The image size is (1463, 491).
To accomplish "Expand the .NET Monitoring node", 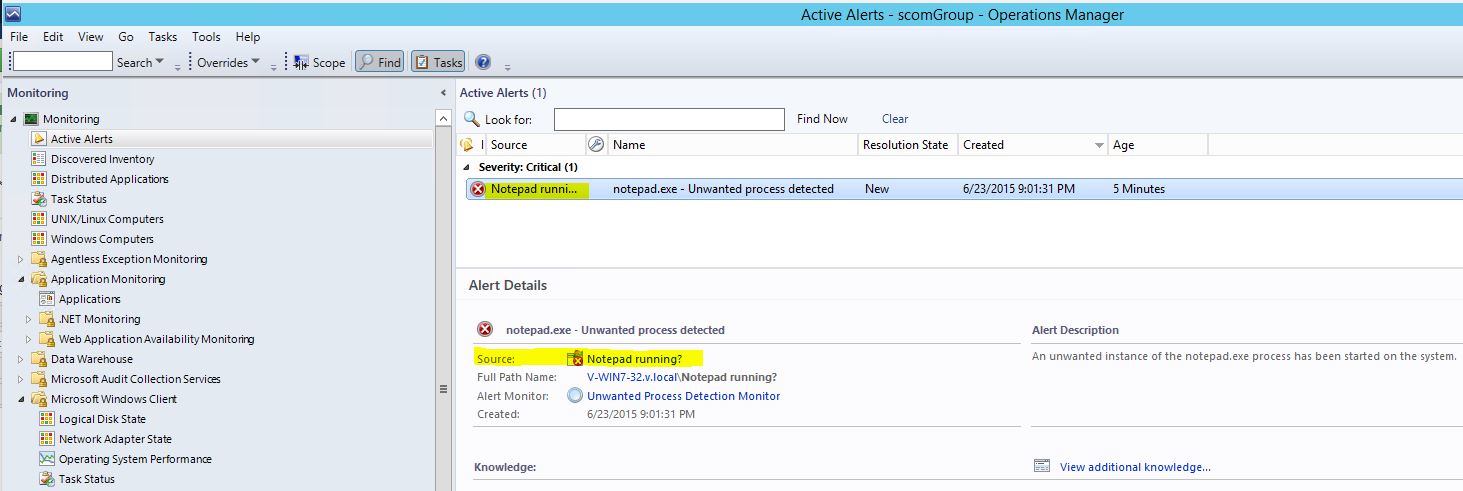I will click(x=29, y=319).
